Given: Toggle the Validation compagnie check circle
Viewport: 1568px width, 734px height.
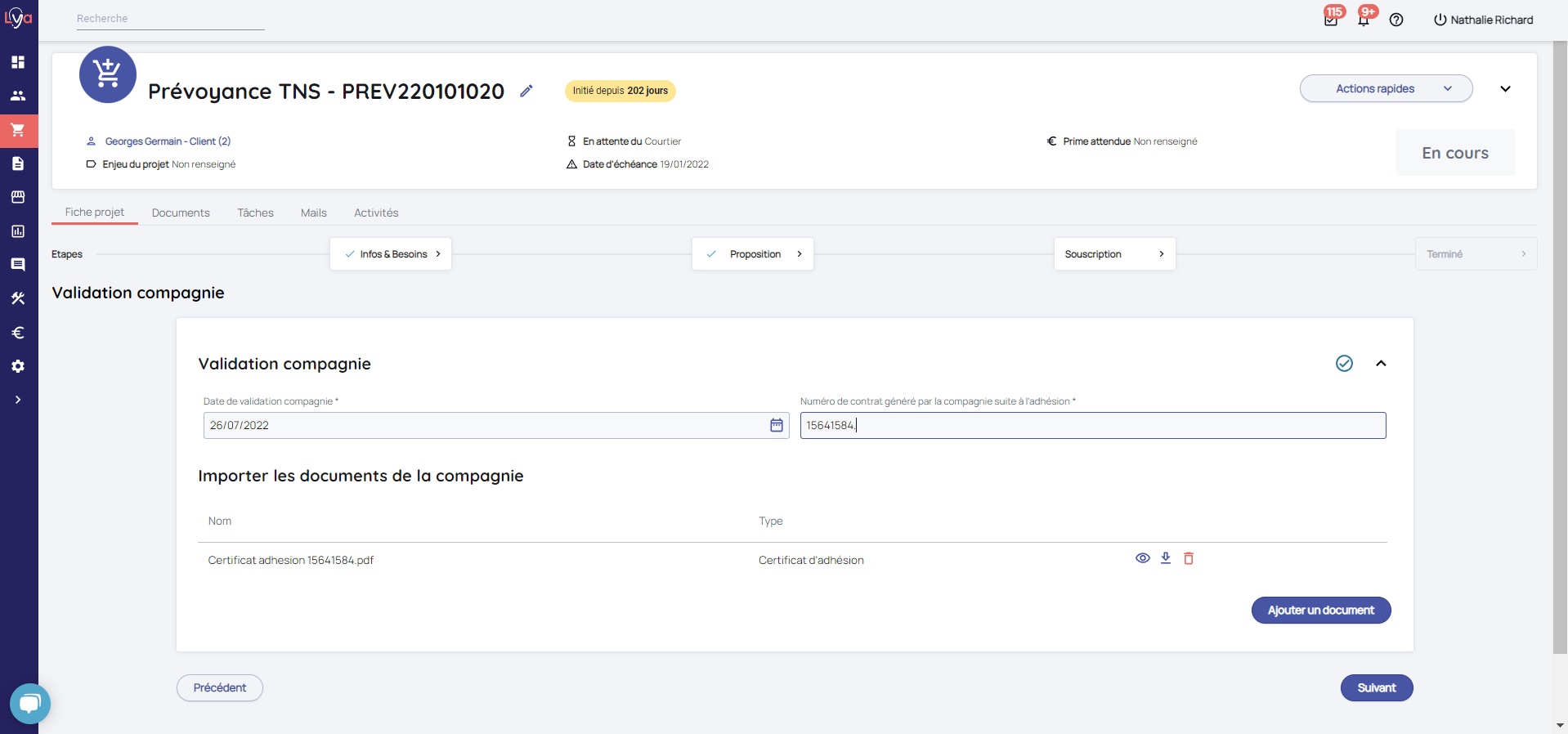Looking at the screenshot, I should tap(1344, 364).
